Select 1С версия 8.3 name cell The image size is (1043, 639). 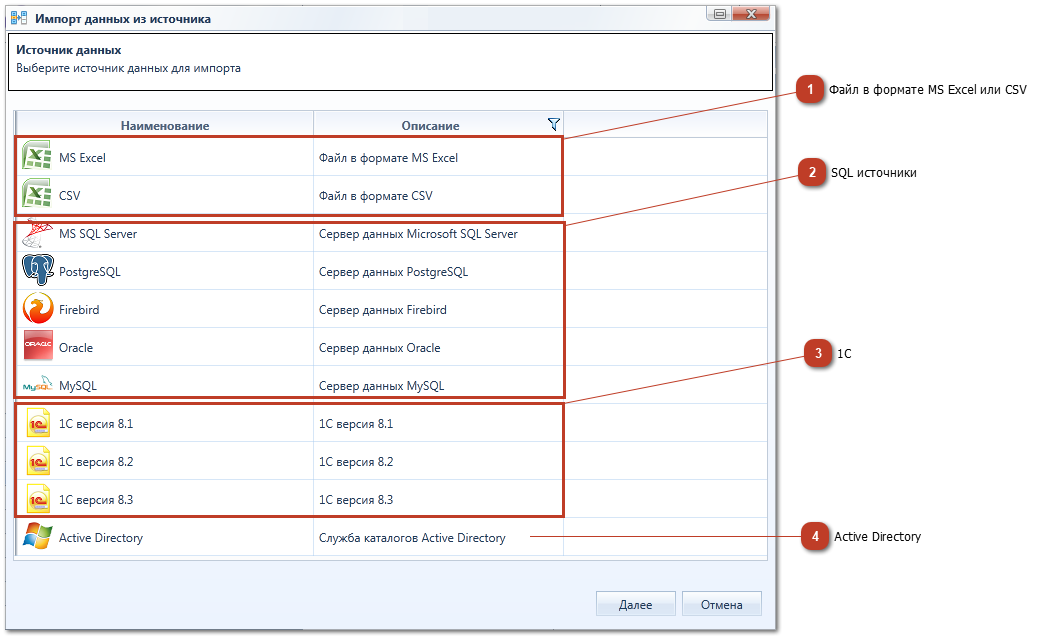[x=164, y=499]
